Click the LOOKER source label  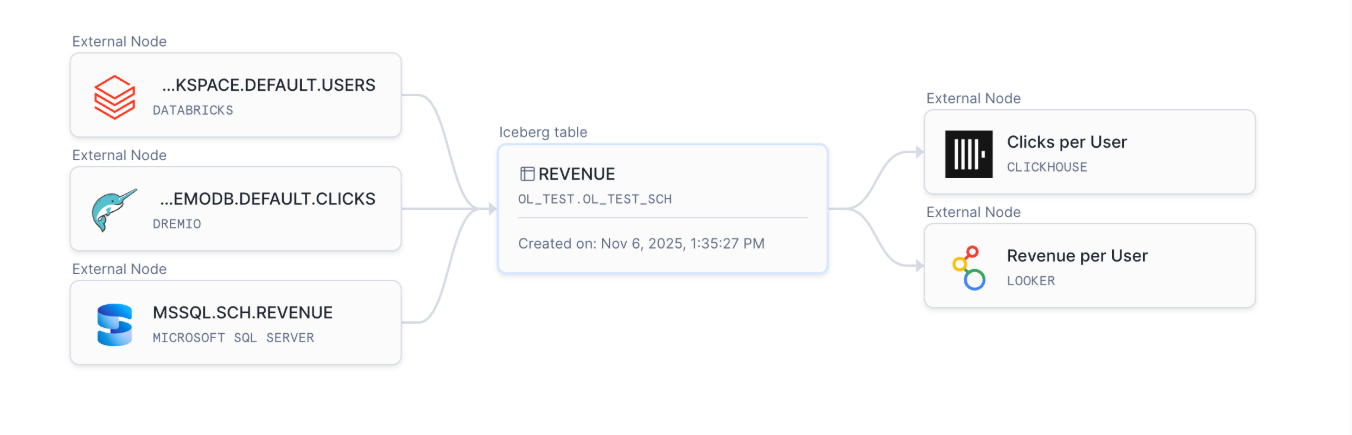pos(1031,281)
